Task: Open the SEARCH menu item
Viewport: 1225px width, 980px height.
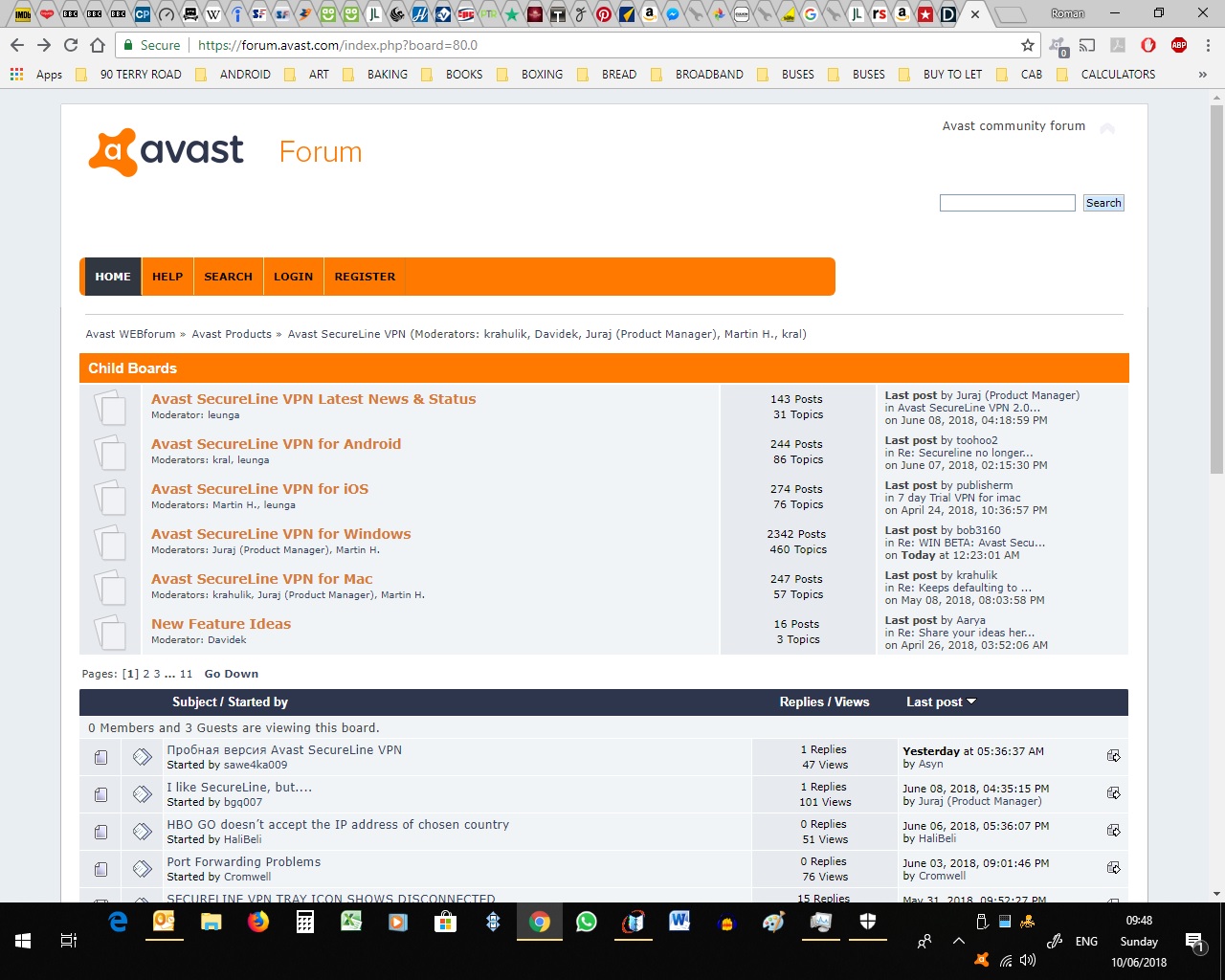Action: 228,277
